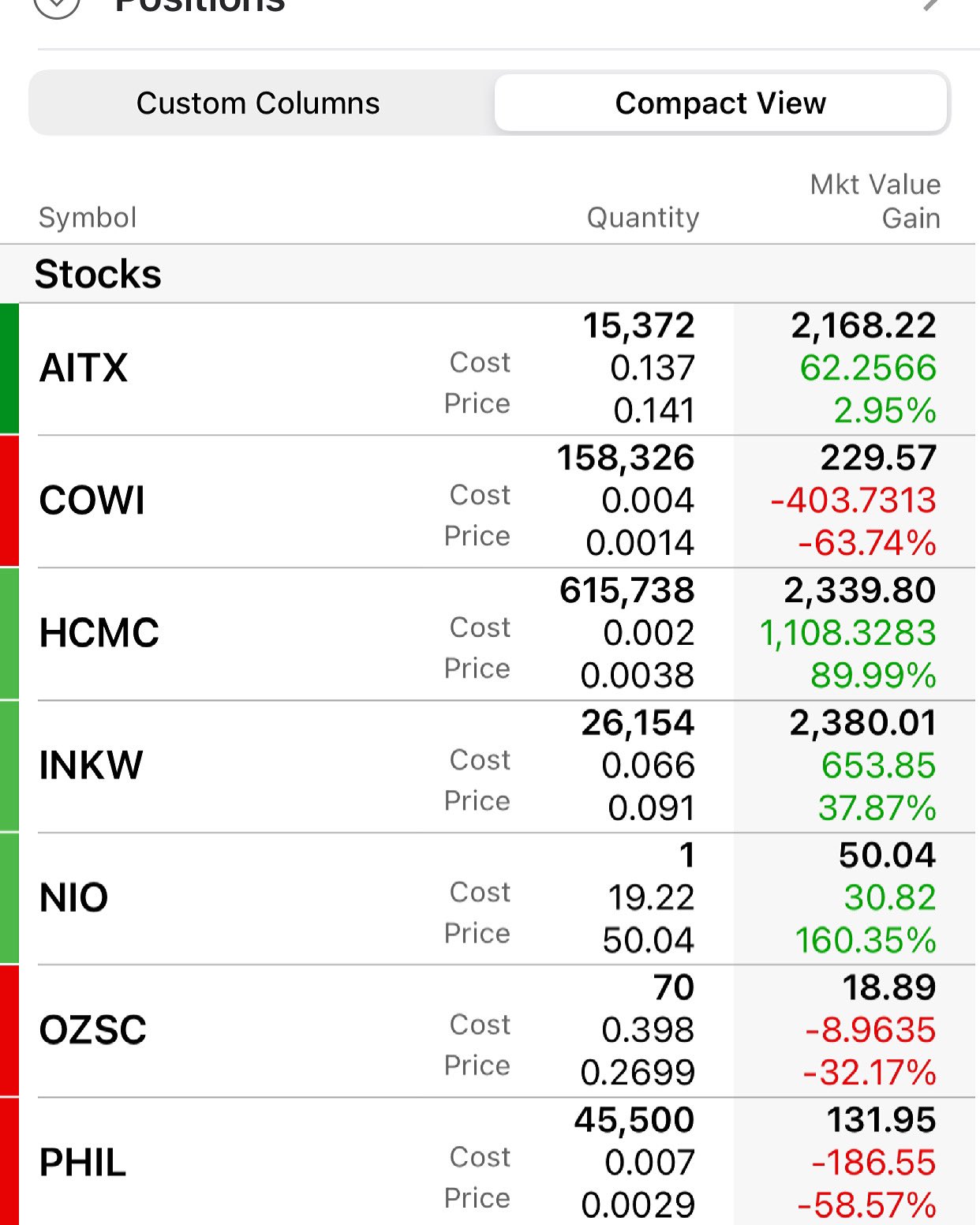The image size is (980, 1225).
Task: Select OZSC market value 18.89
Action: pos(889,987)
